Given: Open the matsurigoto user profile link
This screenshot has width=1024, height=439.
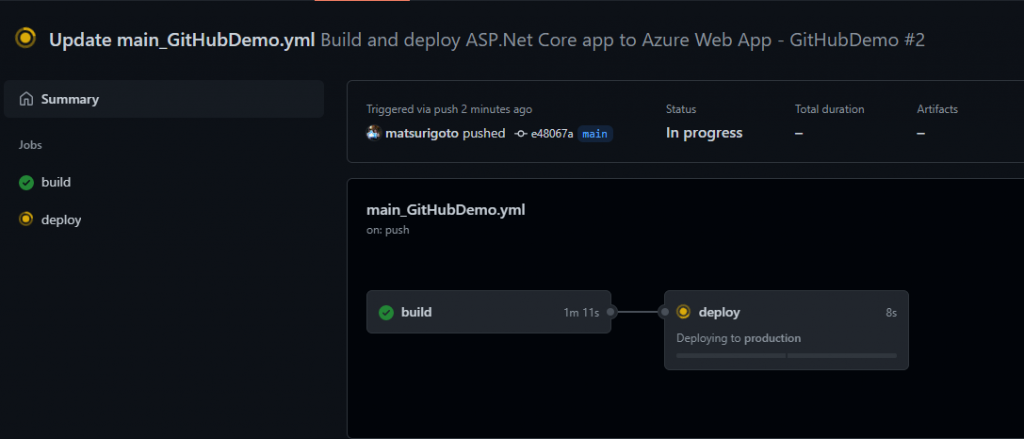Looking at the screenshot, I should 422,133.
